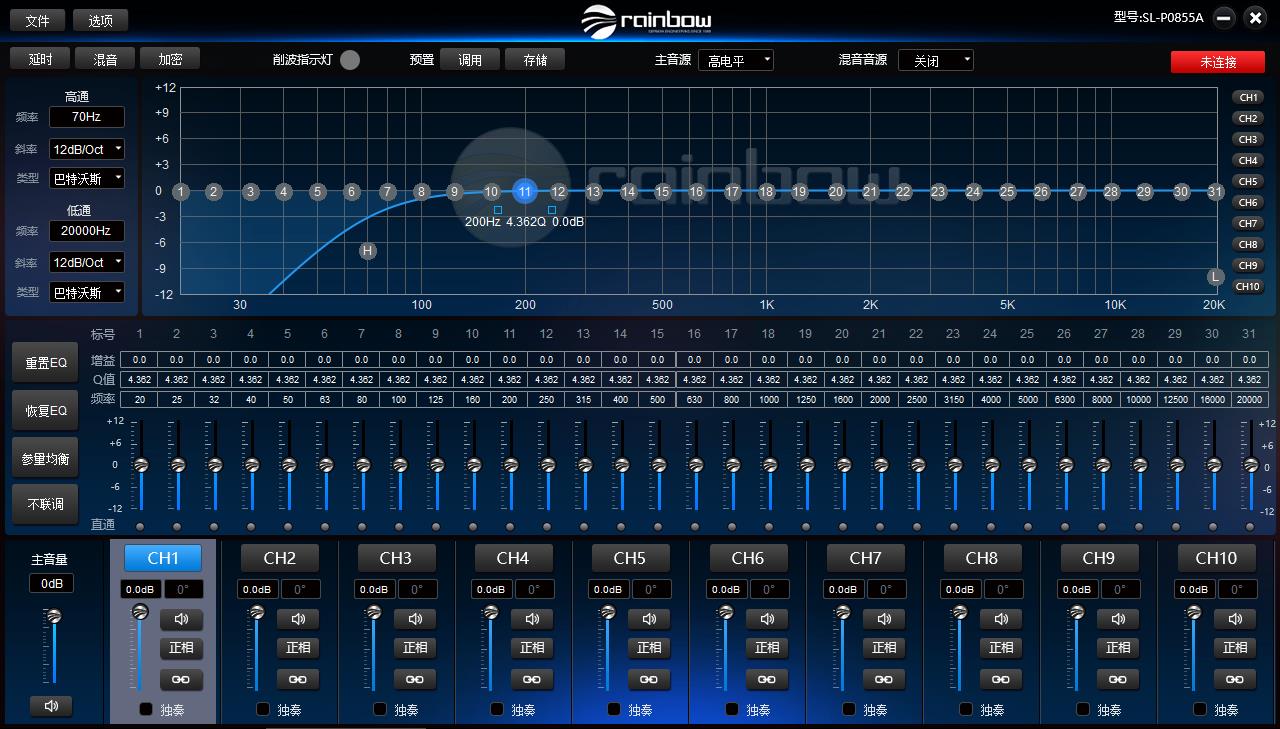This screenshot has height=729, width=1280.
Task: Click the CH10 link chain icon
Action: point(1235,679)
